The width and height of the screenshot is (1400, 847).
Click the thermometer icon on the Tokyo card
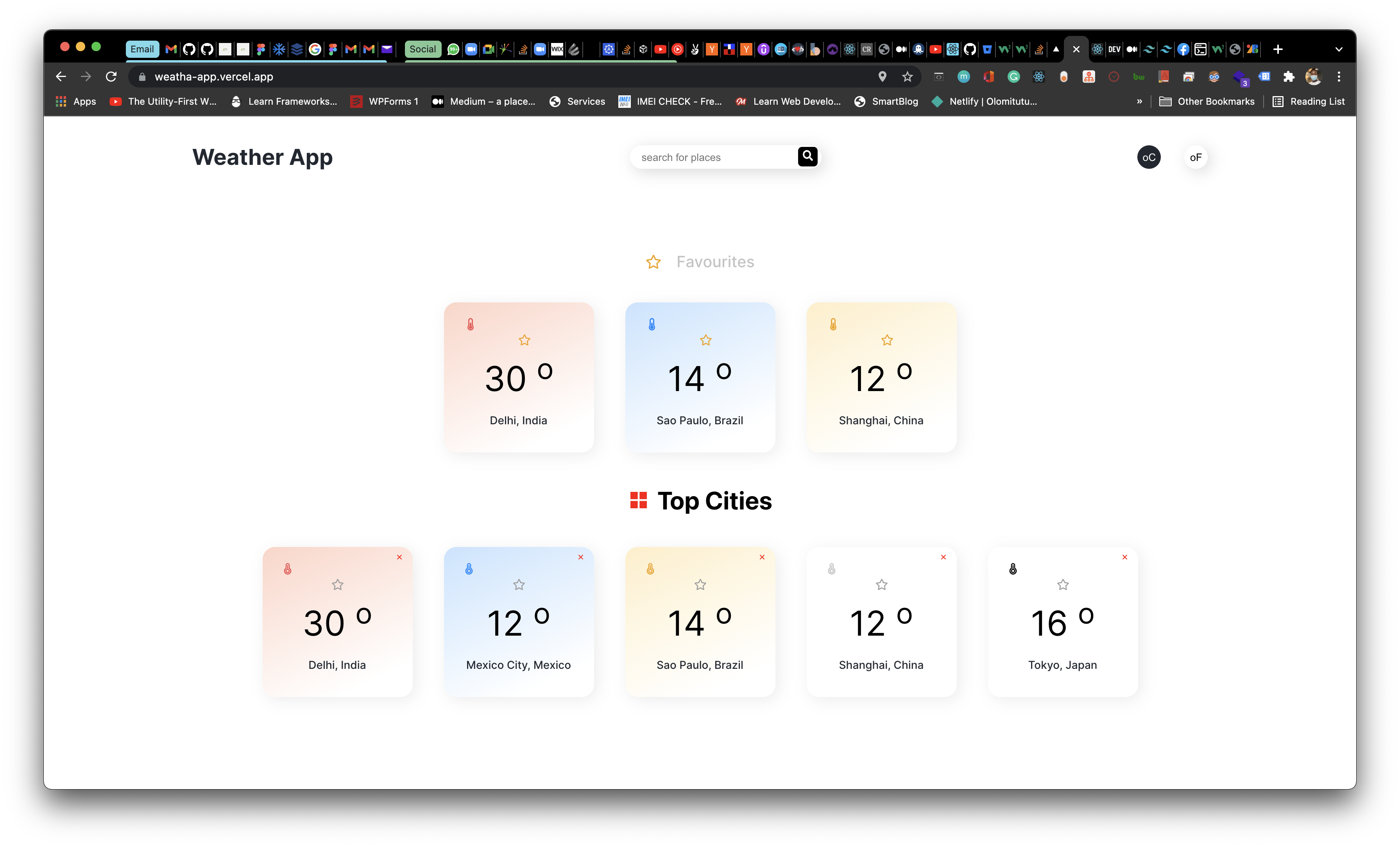click(1013, 569)
